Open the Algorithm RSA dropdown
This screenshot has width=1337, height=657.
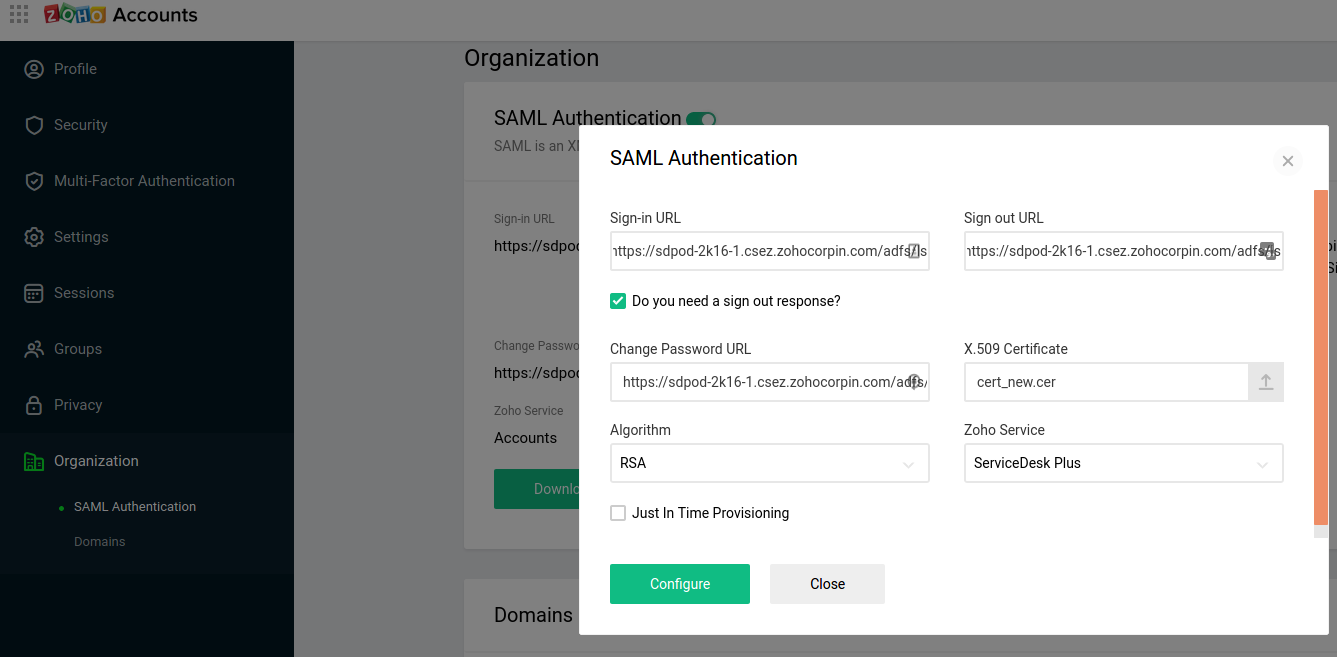tap(770, 463)
